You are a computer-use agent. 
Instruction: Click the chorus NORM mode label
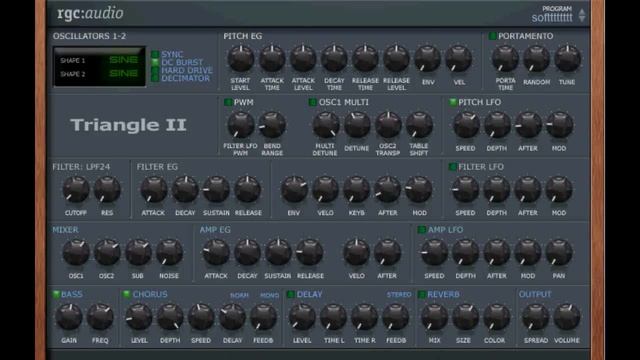(239, 295)
